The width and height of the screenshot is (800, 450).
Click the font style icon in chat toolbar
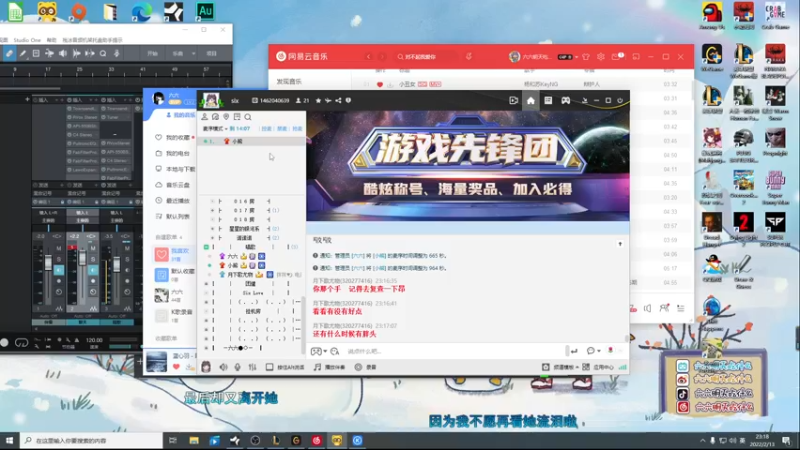[335, 351]
